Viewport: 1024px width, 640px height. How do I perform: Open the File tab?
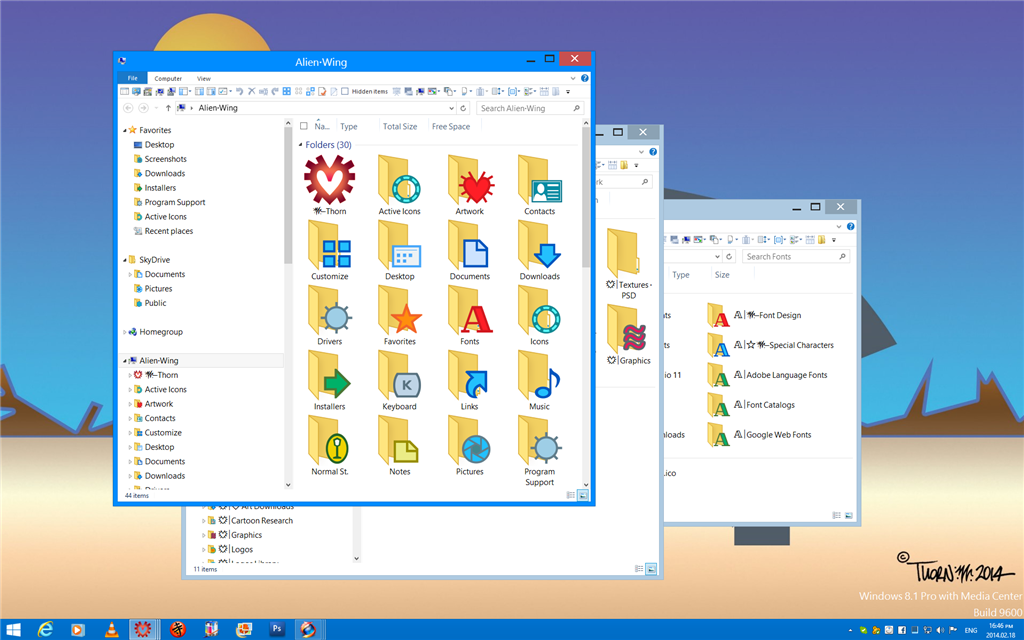[x=133, y=78]
